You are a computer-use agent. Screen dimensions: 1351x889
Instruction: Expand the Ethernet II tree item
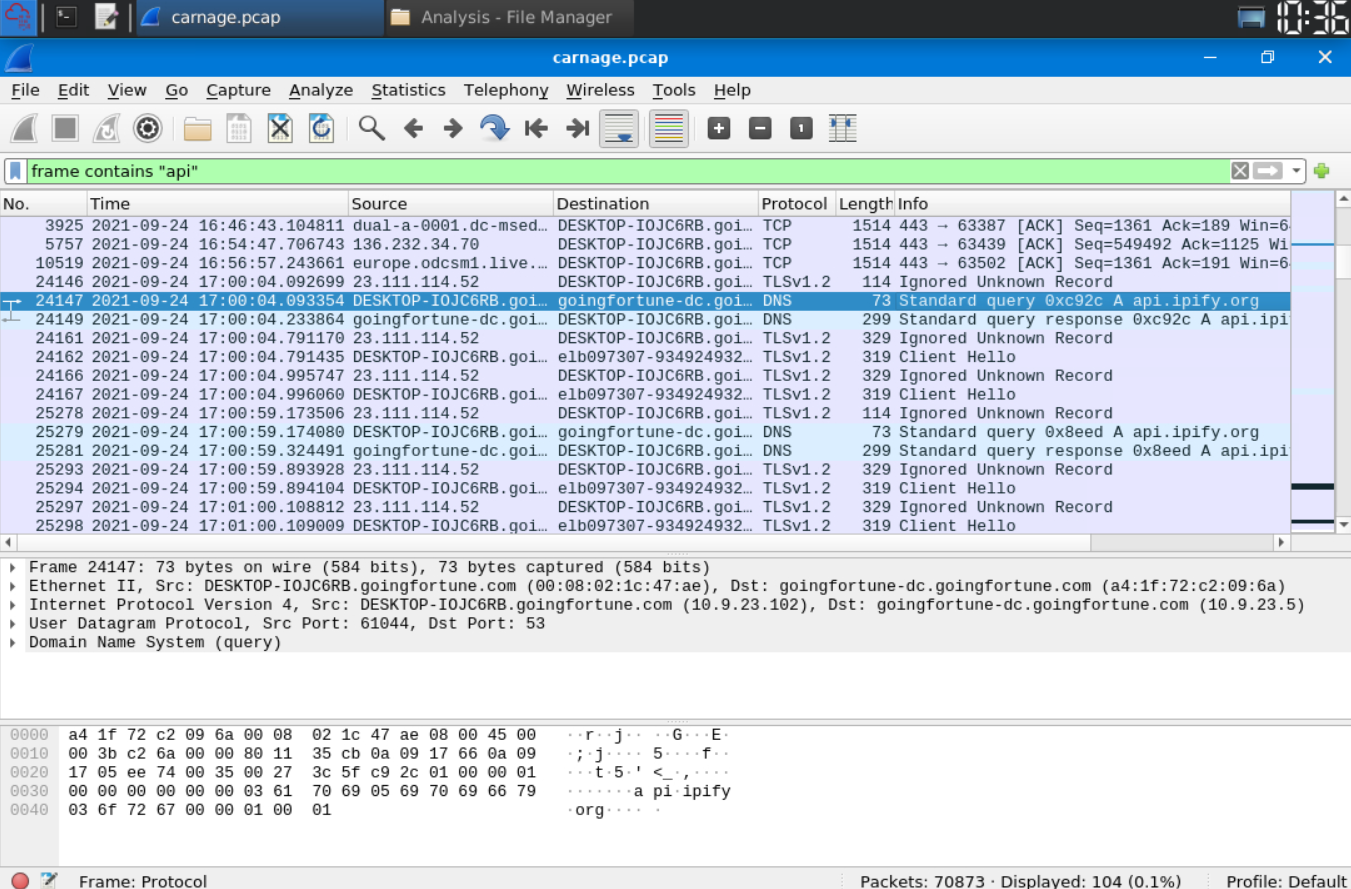(12, 586)
